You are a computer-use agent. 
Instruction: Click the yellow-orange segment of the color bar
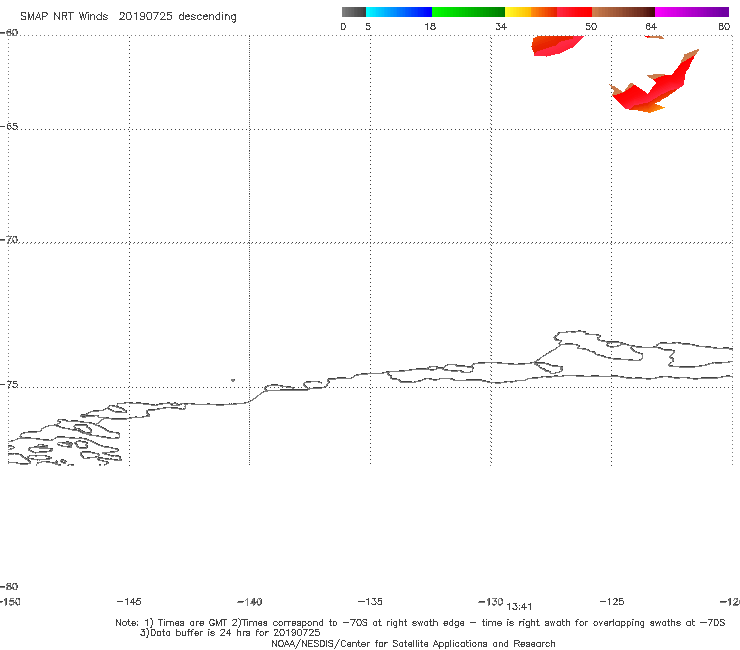[x=531, y=12]
